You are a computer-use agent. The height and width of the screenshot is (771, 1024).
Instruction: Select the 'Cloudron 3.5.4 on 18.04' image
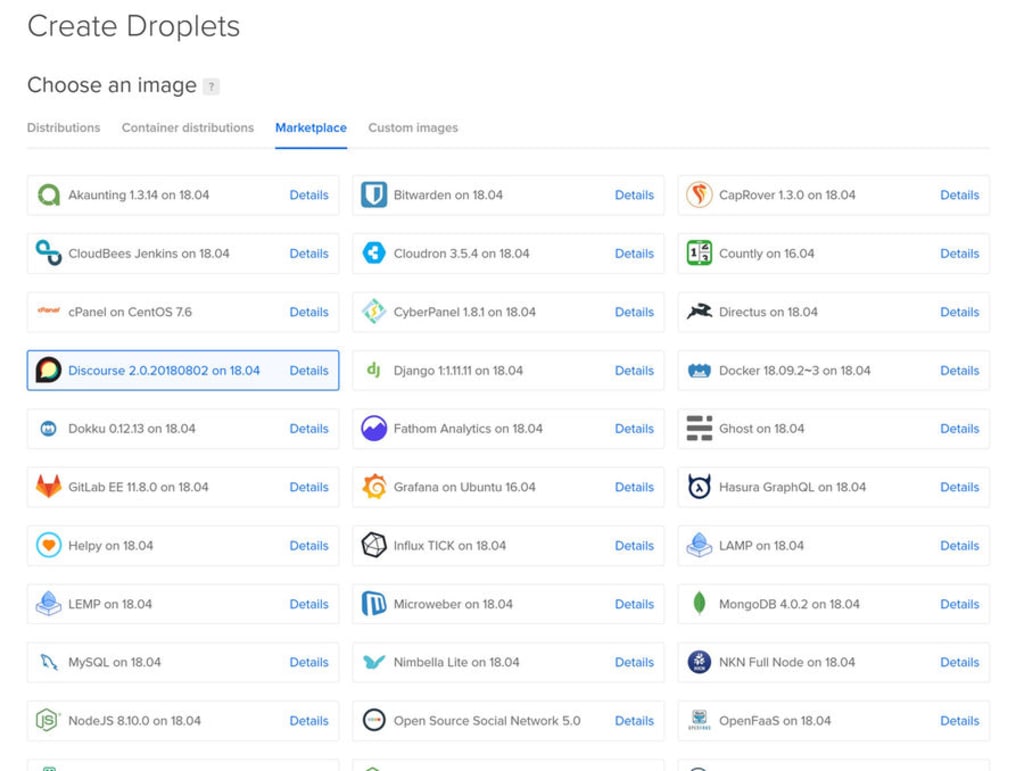click(508, 253)
